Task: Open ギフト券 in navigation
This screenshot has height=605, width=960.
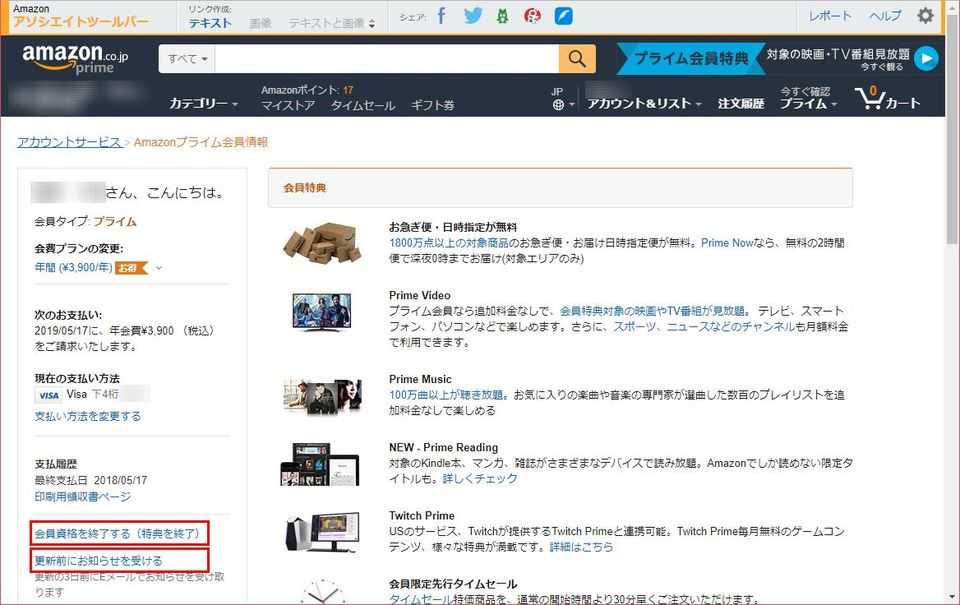Action: click(x=432, y=105)
